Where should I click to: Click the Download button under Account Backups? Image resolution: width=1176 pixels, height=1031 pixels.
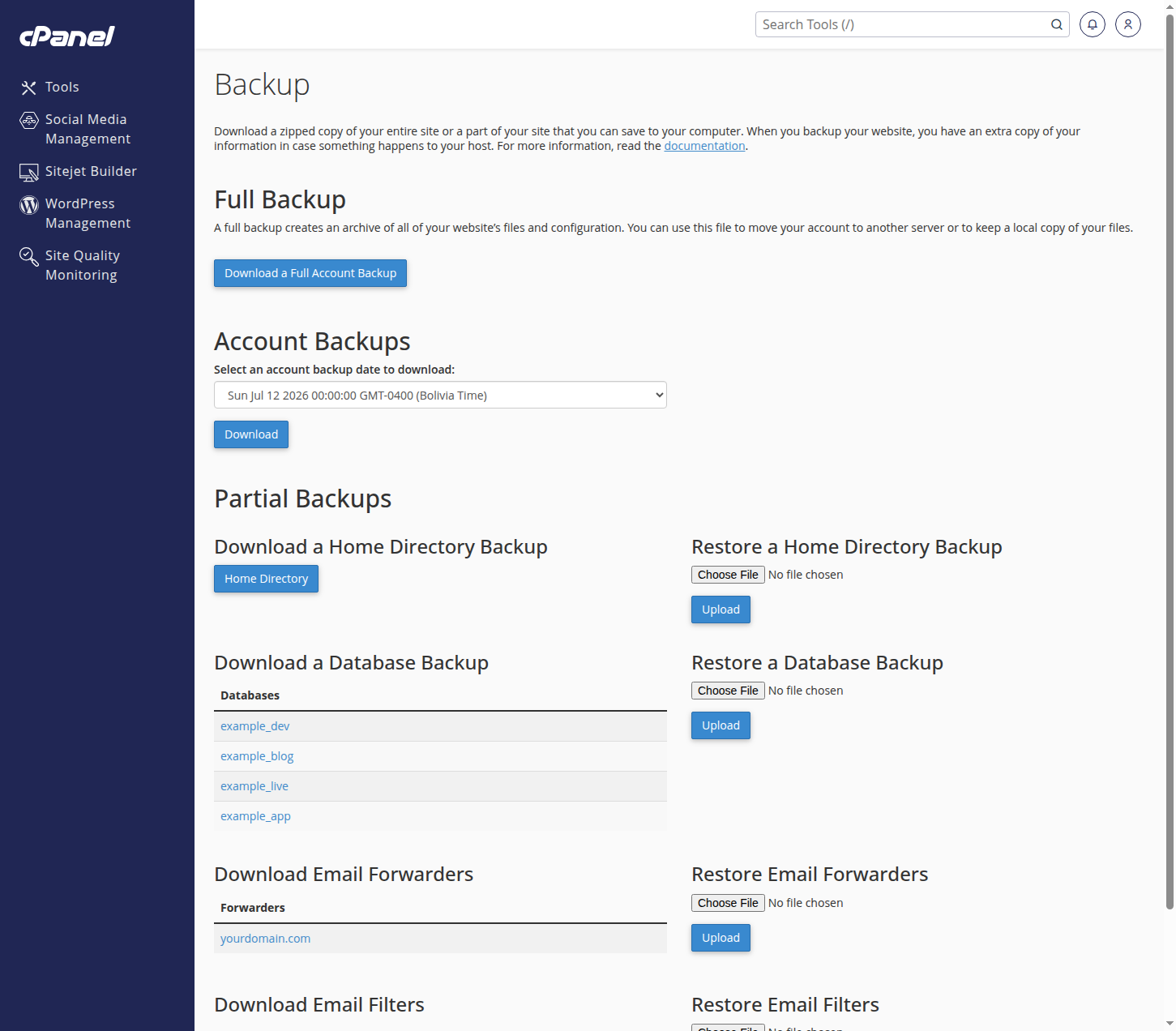point(251,434)
